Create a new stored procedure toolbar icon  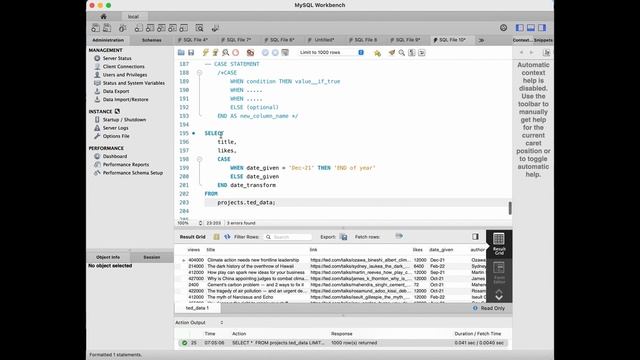pos(173,28)
